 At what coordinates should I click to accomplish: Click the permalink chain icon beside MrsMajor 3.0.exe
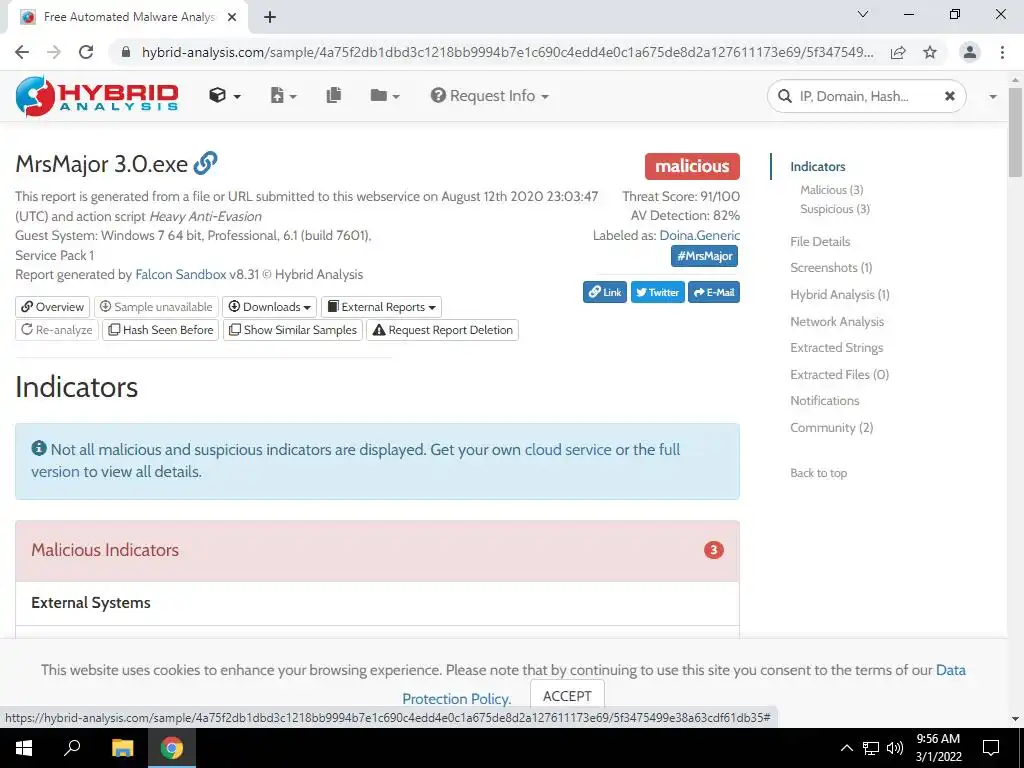pos(205,163)
